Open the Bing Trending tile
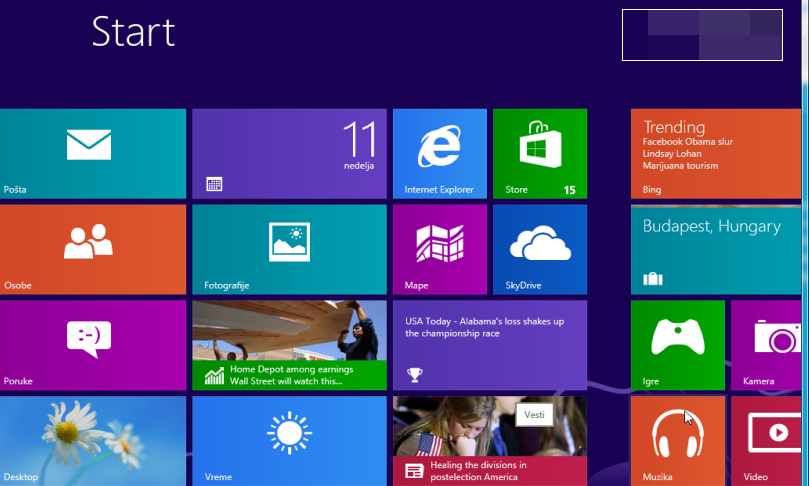The width and height of the screenshot is (809, 486). click(716, 153)
